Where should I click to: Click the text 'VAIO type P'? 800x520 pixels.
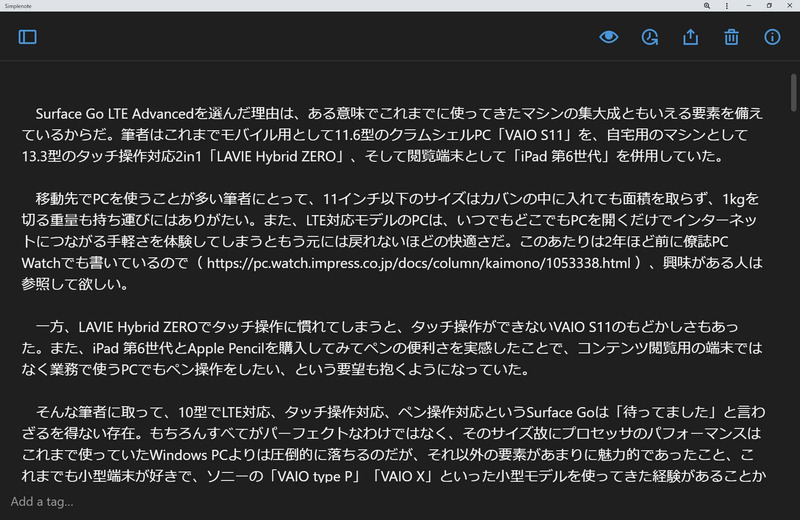(315, 477)
